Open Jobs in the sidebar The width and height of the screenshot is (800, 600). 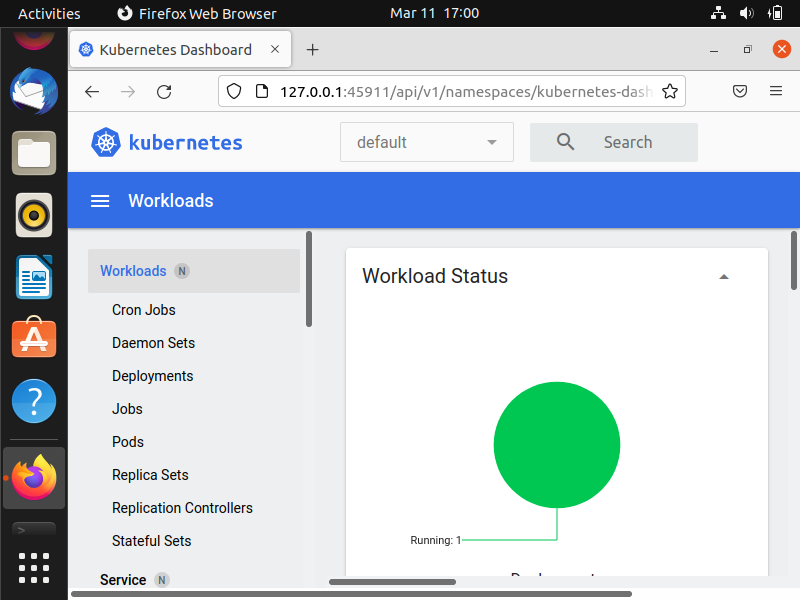click(128, 409)
